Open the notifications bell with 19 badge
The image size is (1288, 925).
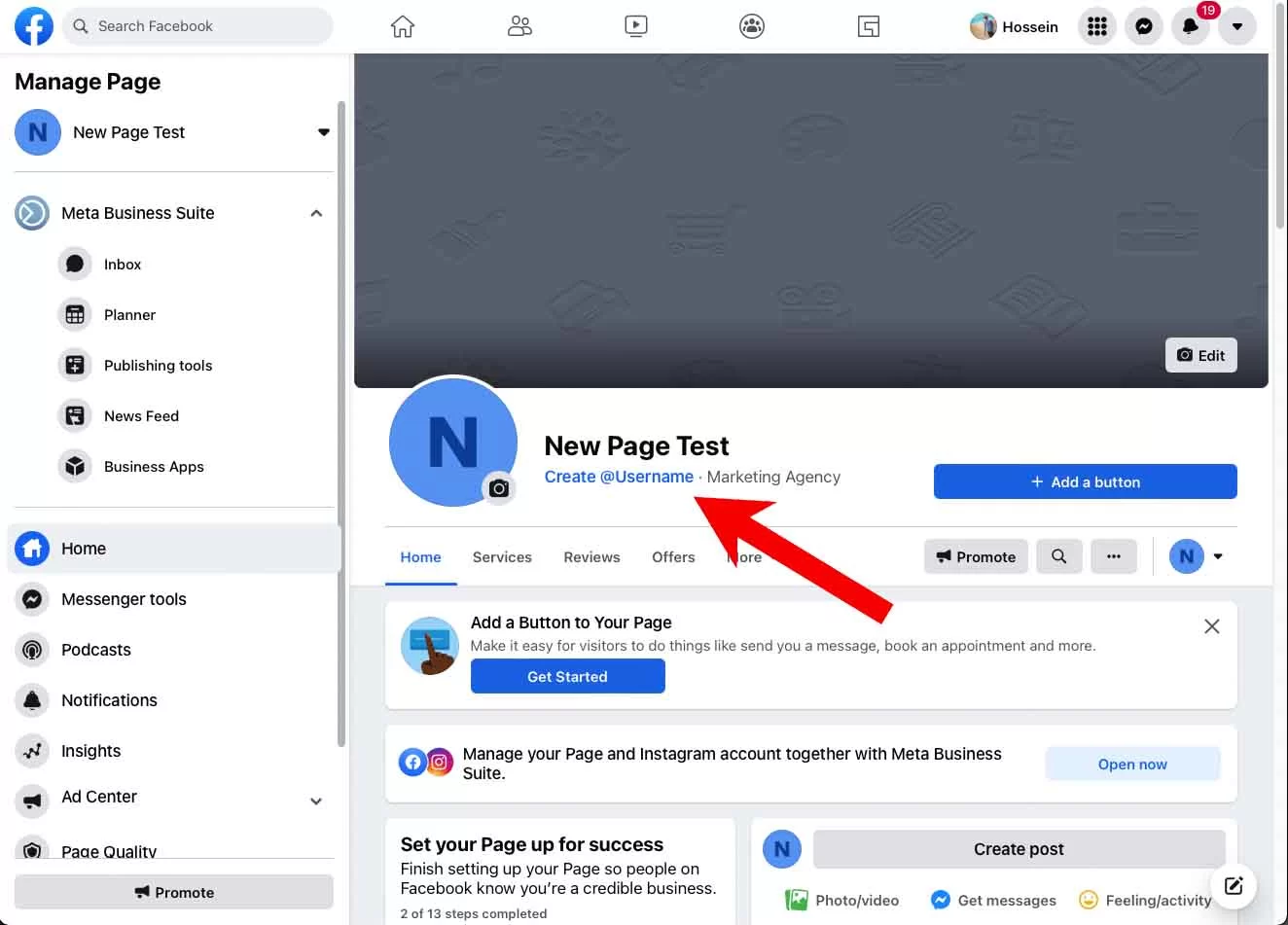coord(1190,27)
